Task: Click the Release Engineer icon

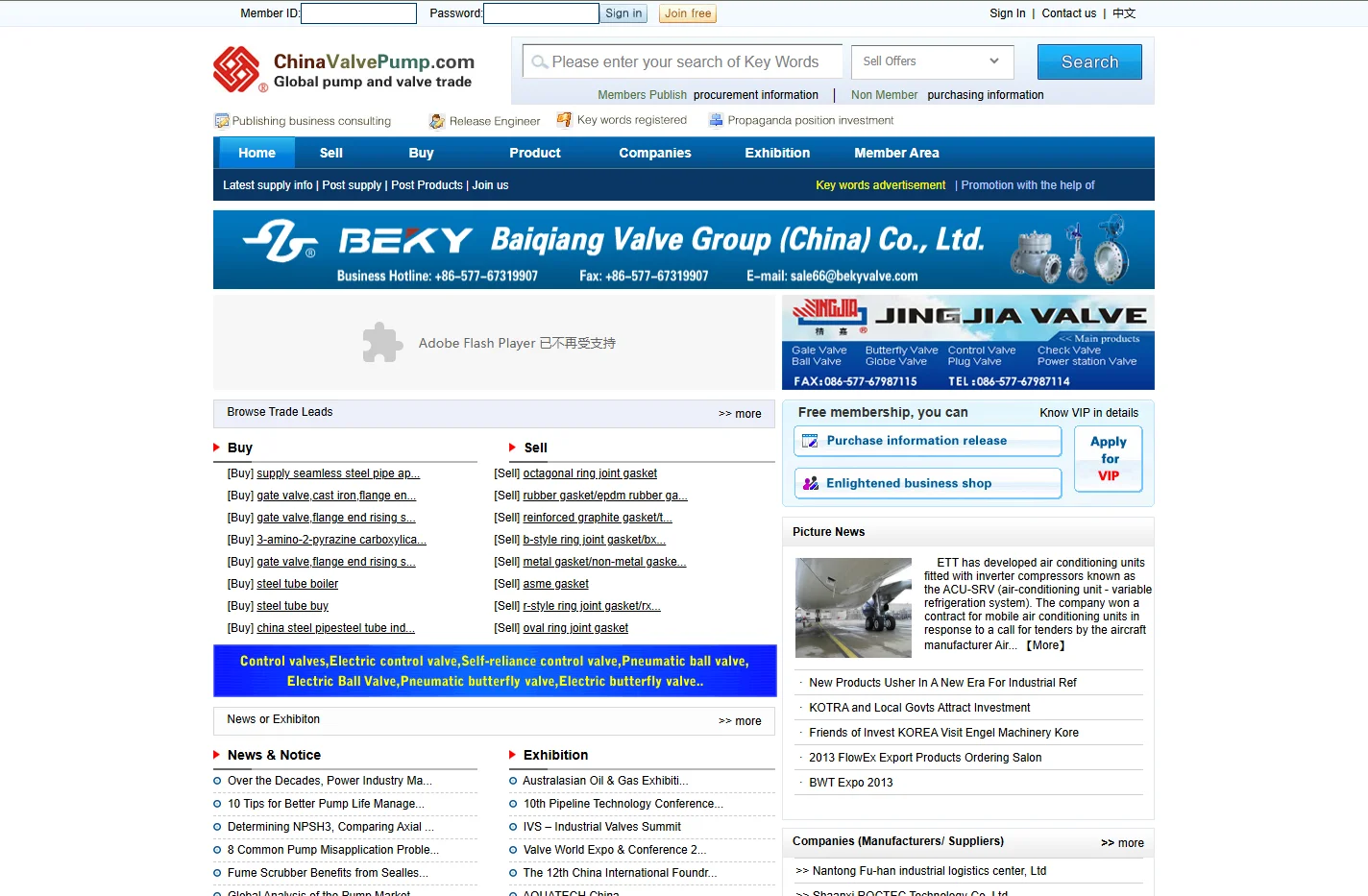Action: 437,121
